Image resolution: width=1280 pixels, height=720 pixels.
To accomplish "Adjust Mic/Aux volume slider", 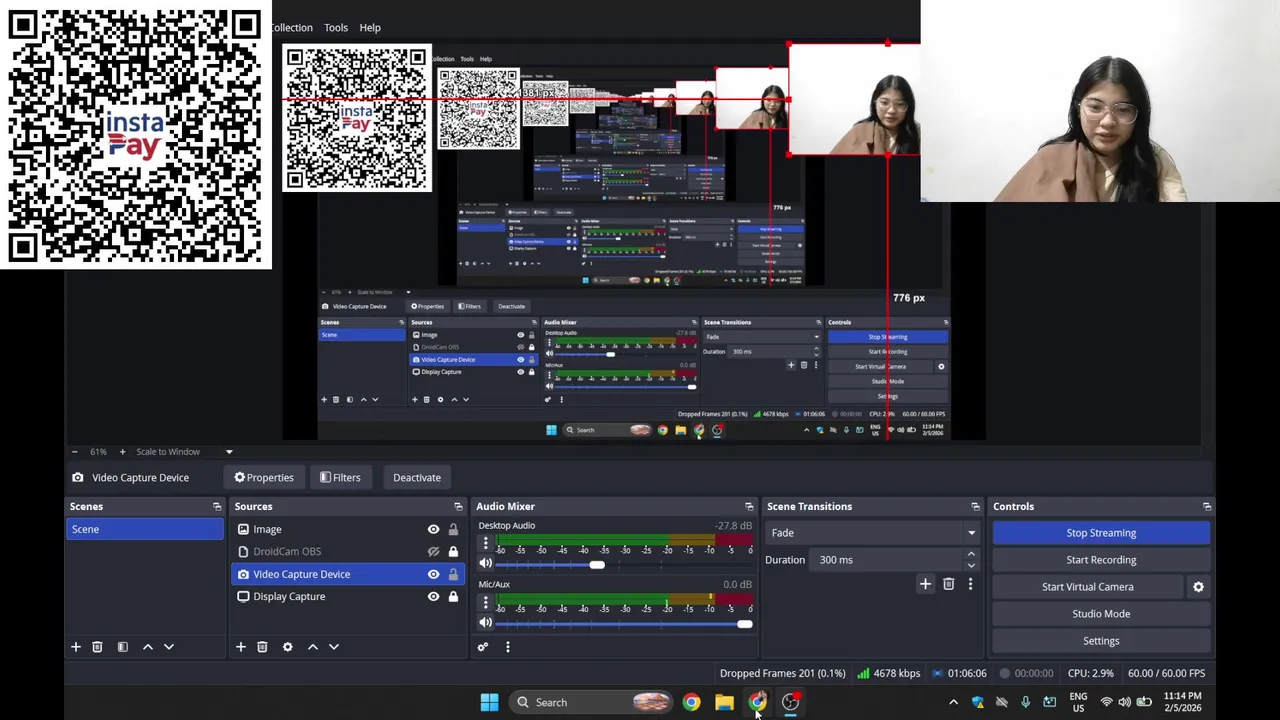I will click(x=744, y=624).
